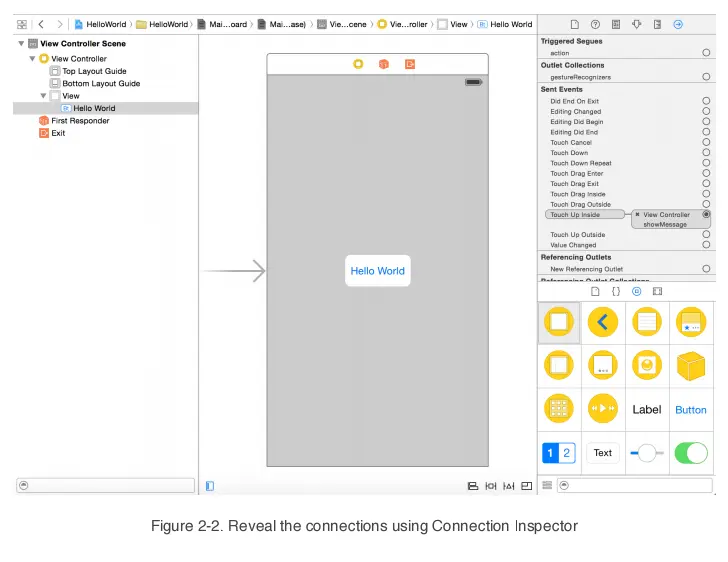Pick View Controller object from library
The width and height of the screenshot is (728, 562).
pyautogui.click(x=559, y=322)
